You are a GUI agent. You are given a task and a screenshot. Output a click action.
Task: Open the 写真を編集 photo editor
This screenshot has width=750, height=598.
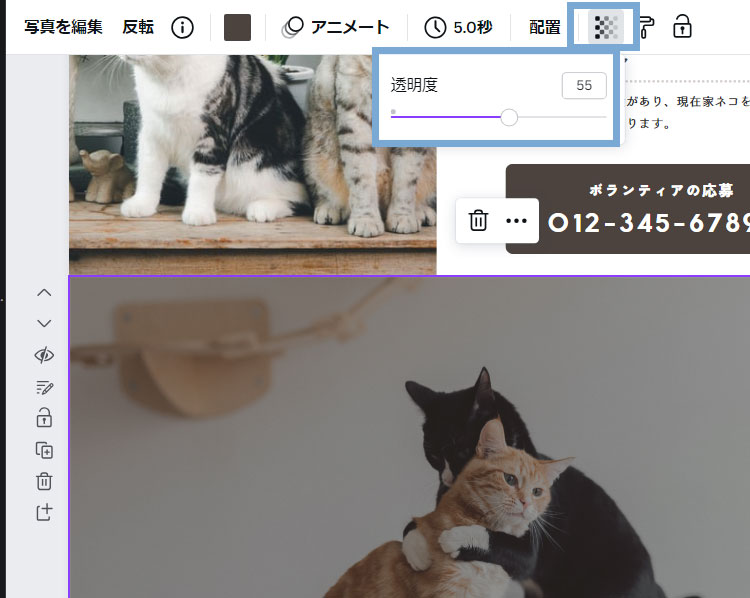point(63,27)
